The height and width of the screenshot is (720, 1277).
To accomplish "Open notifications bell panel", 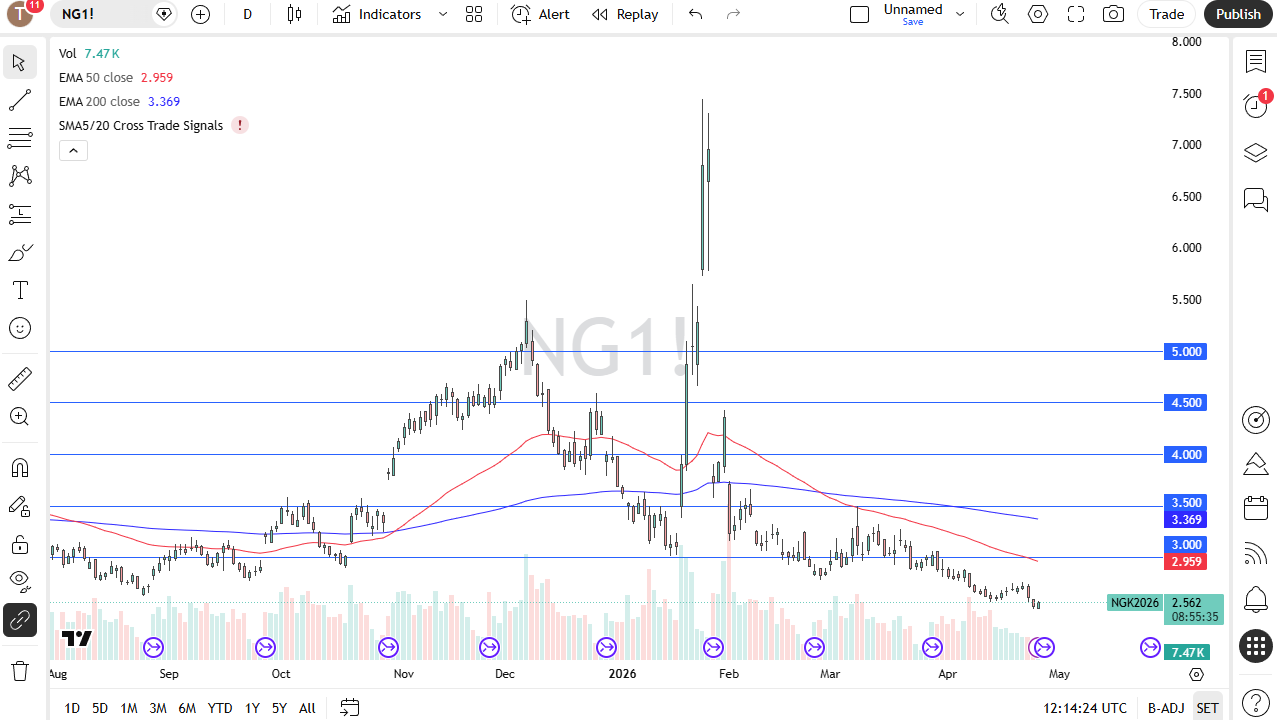I will click(x=1256, y=599).
